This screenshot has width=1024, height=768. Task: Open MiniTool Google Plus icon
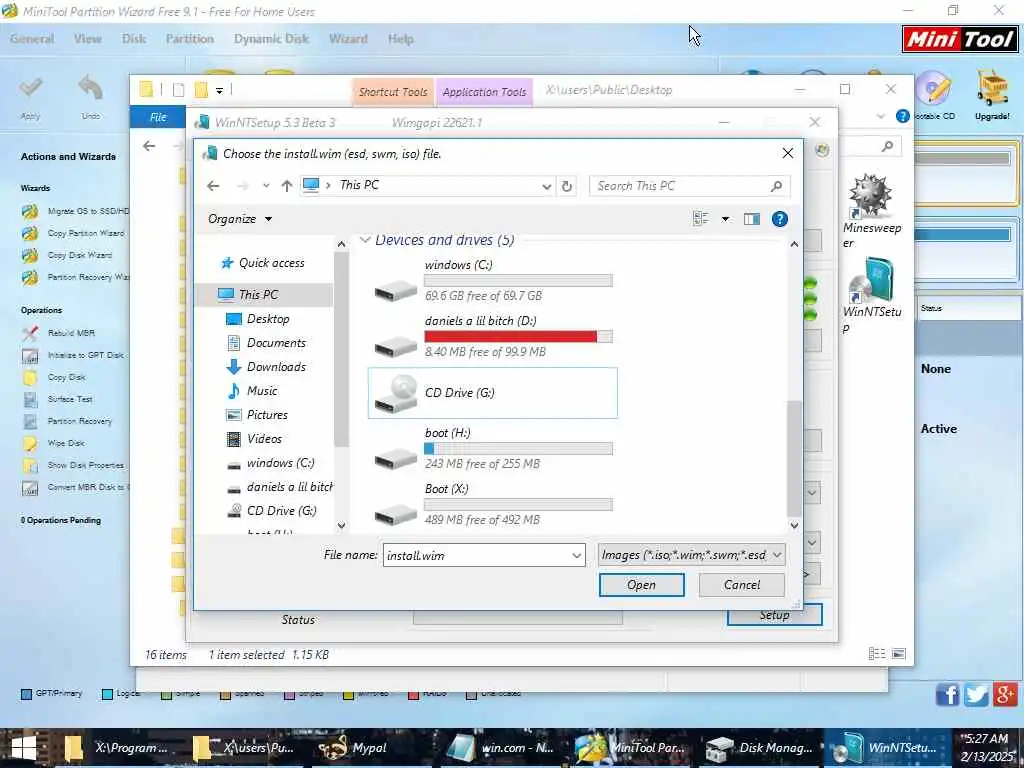click(1006, 694)
